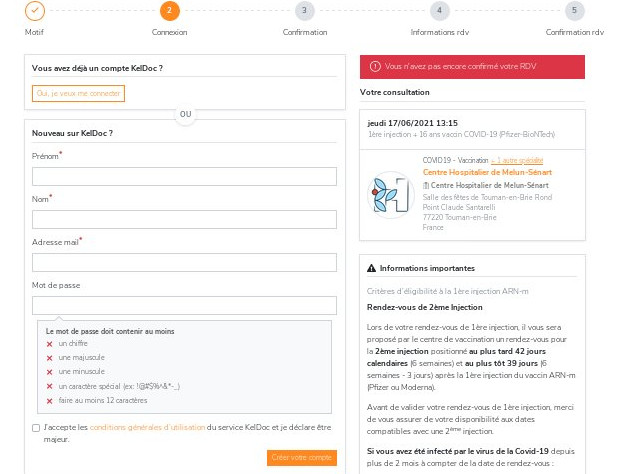Open the conditions générales d'utilisation link

[147, 427]
